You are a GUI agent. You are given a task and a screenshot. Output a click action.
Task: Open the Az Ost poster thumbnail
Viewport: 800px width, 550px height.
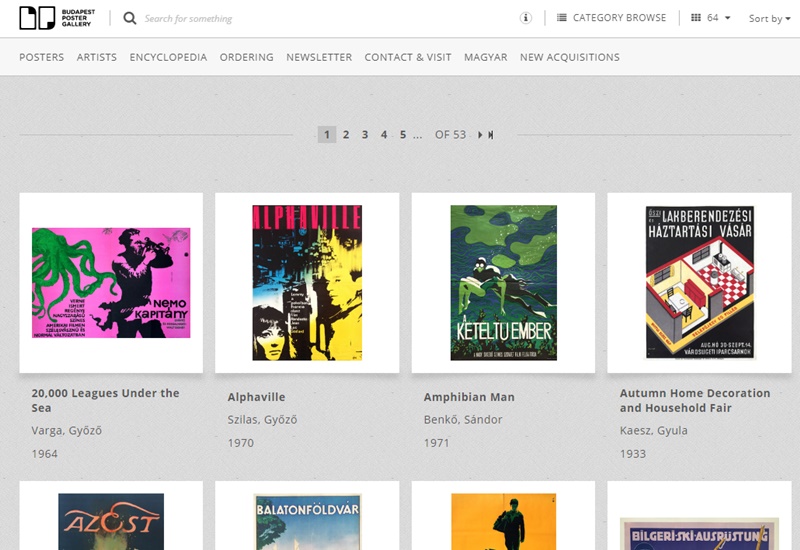click(x=111, y=521)
